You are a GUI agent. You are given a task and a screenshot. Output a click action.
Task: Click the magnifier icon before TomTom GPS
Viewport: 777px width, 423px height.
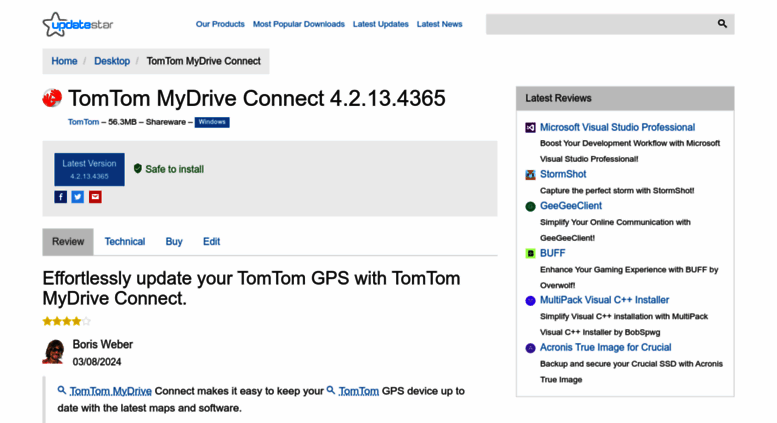coord(331,390)
